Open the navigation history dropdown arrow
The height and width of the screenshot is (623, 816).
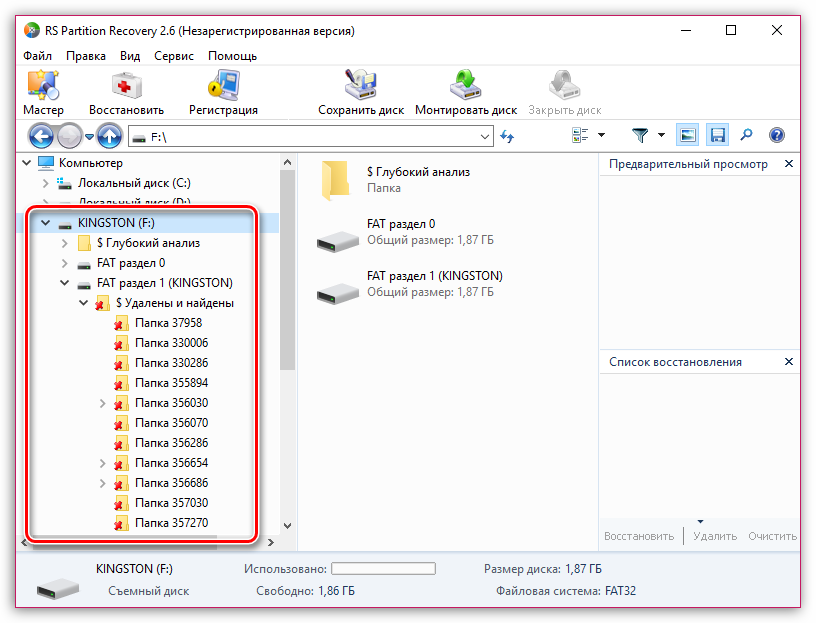point(90,137)
